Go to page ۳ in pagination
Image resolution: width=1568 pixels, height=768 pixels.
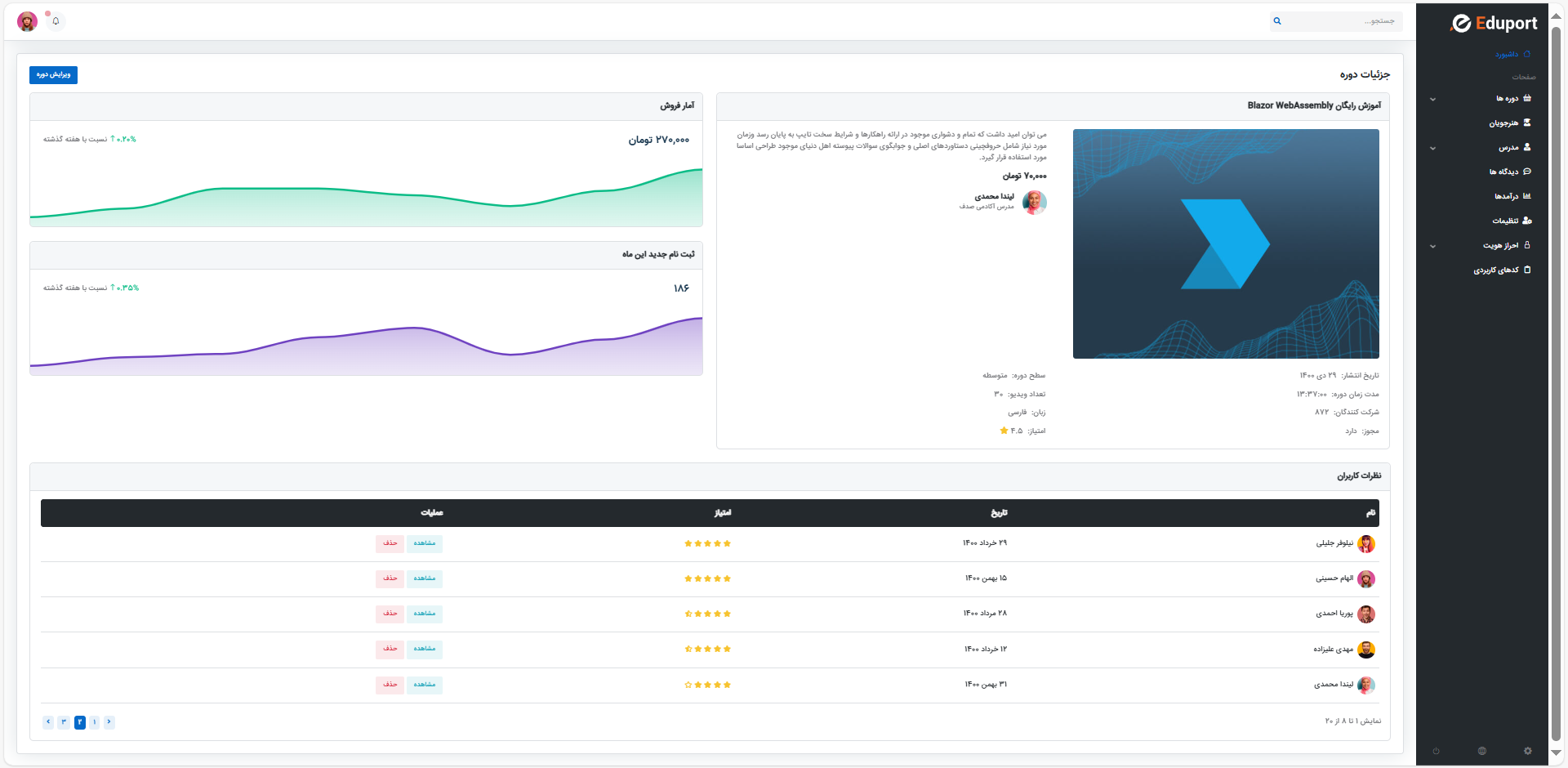click(x=64, y=722)
